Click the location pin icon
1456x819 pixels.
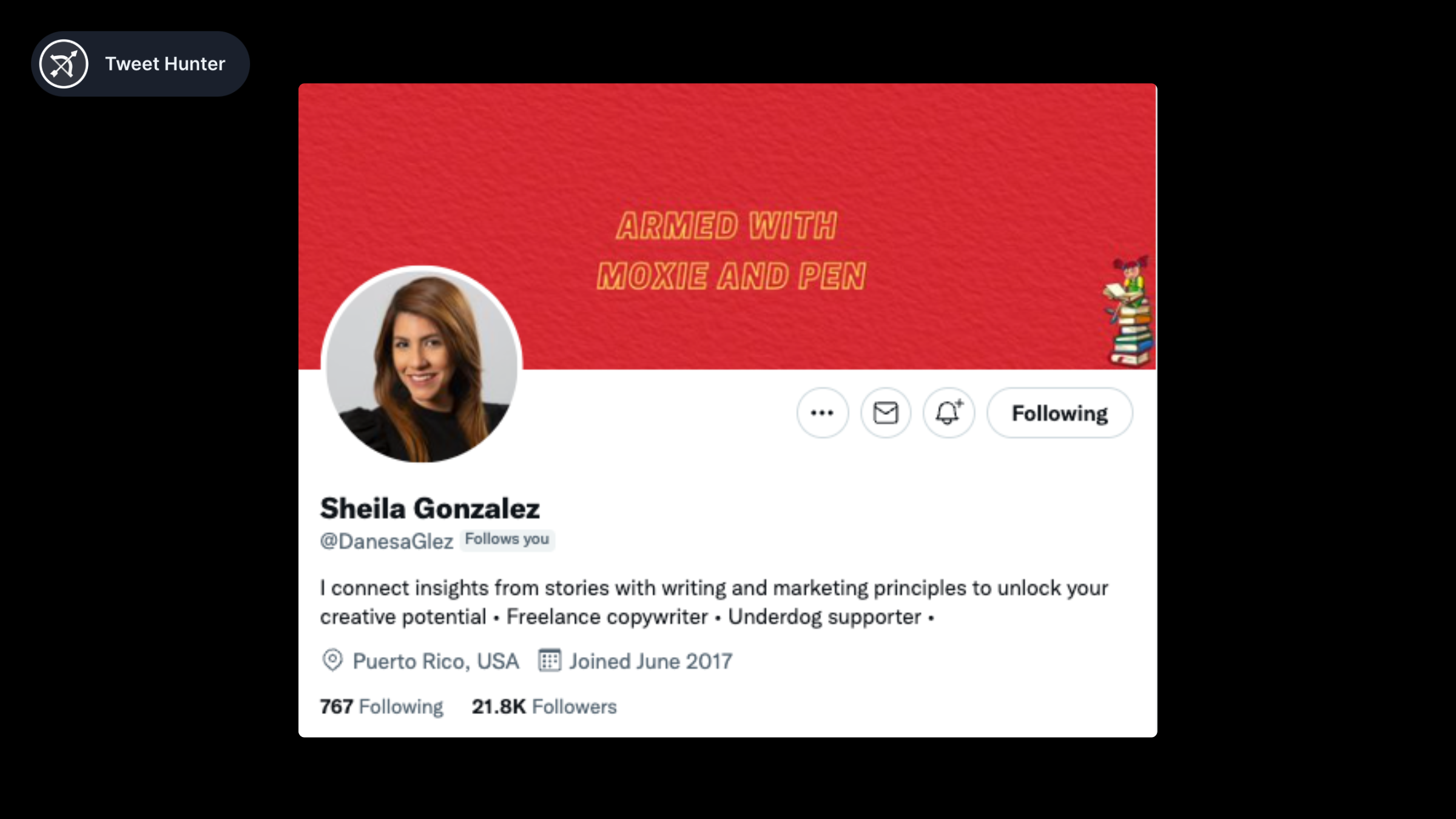click(x=332, y=660)
